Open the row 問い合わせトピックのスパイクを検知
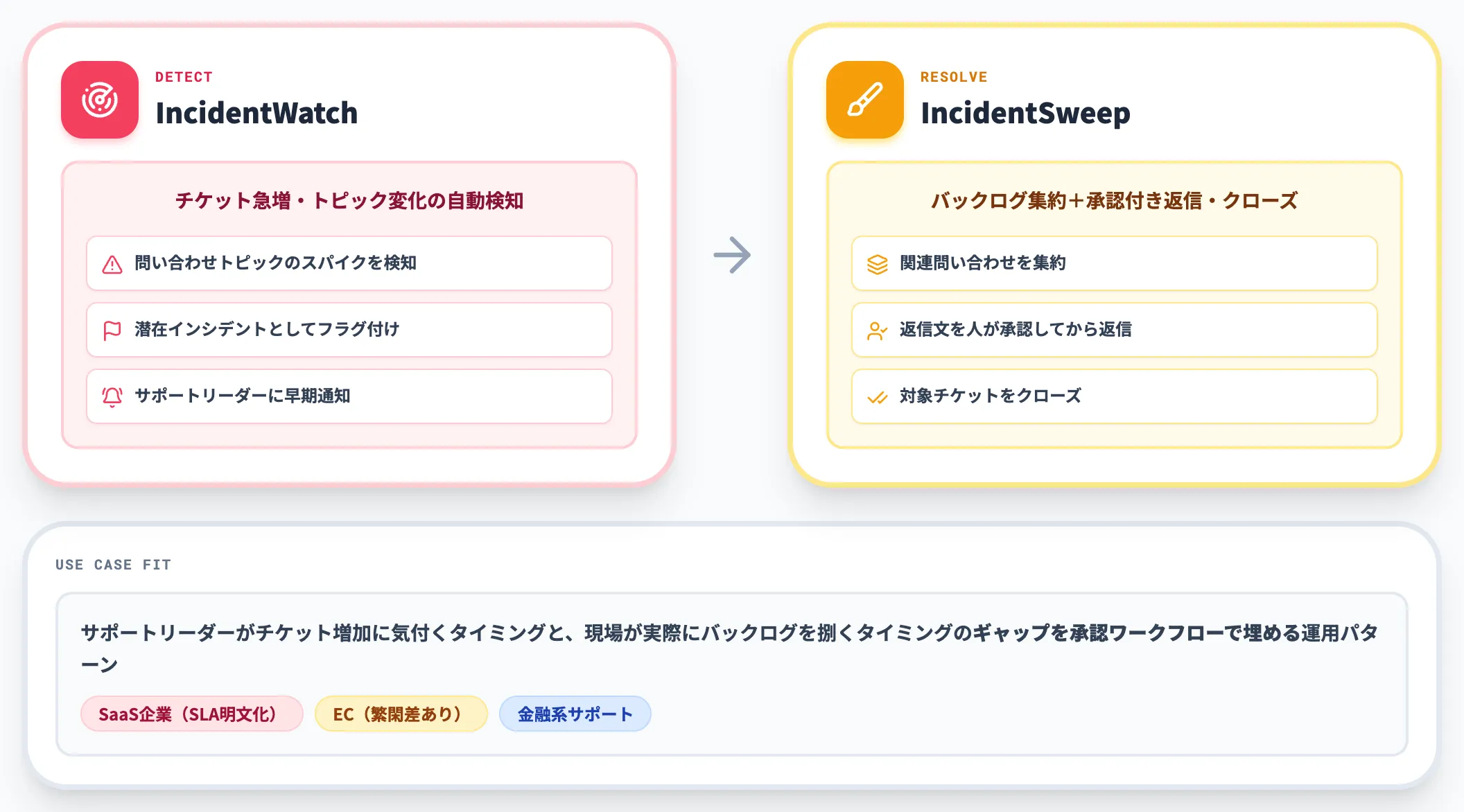This screenshot has height=812, width=1464. pos(349,263)
